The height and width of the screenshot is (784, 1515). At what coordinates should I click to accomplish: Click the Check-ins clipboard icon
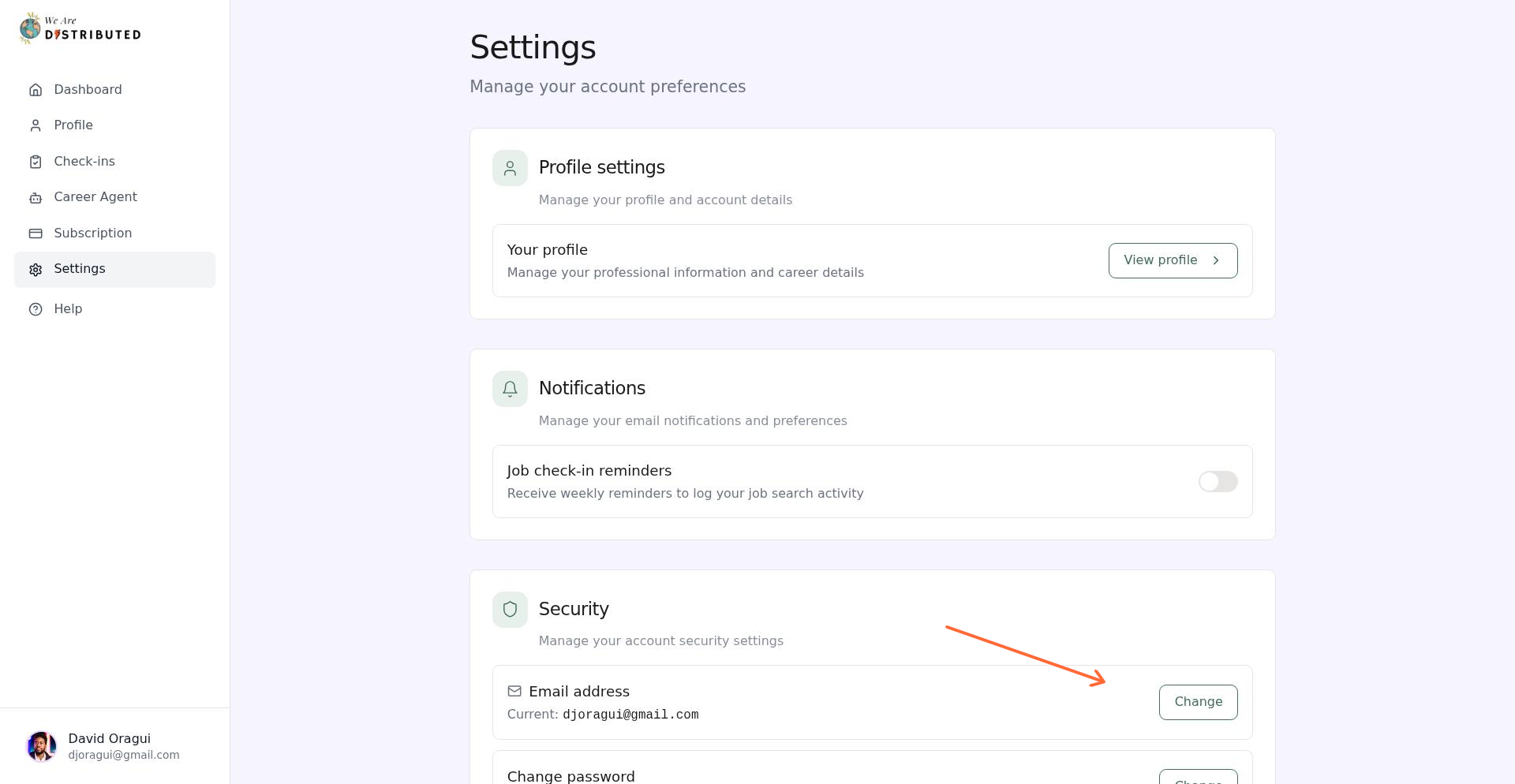pos(36,162)
